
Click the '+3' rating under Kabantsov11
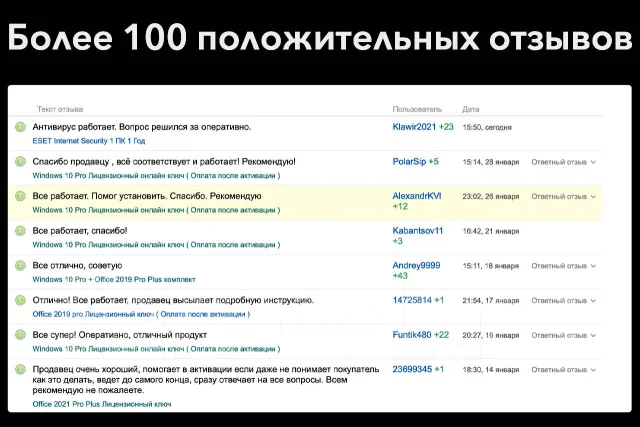tap(398, 241)
